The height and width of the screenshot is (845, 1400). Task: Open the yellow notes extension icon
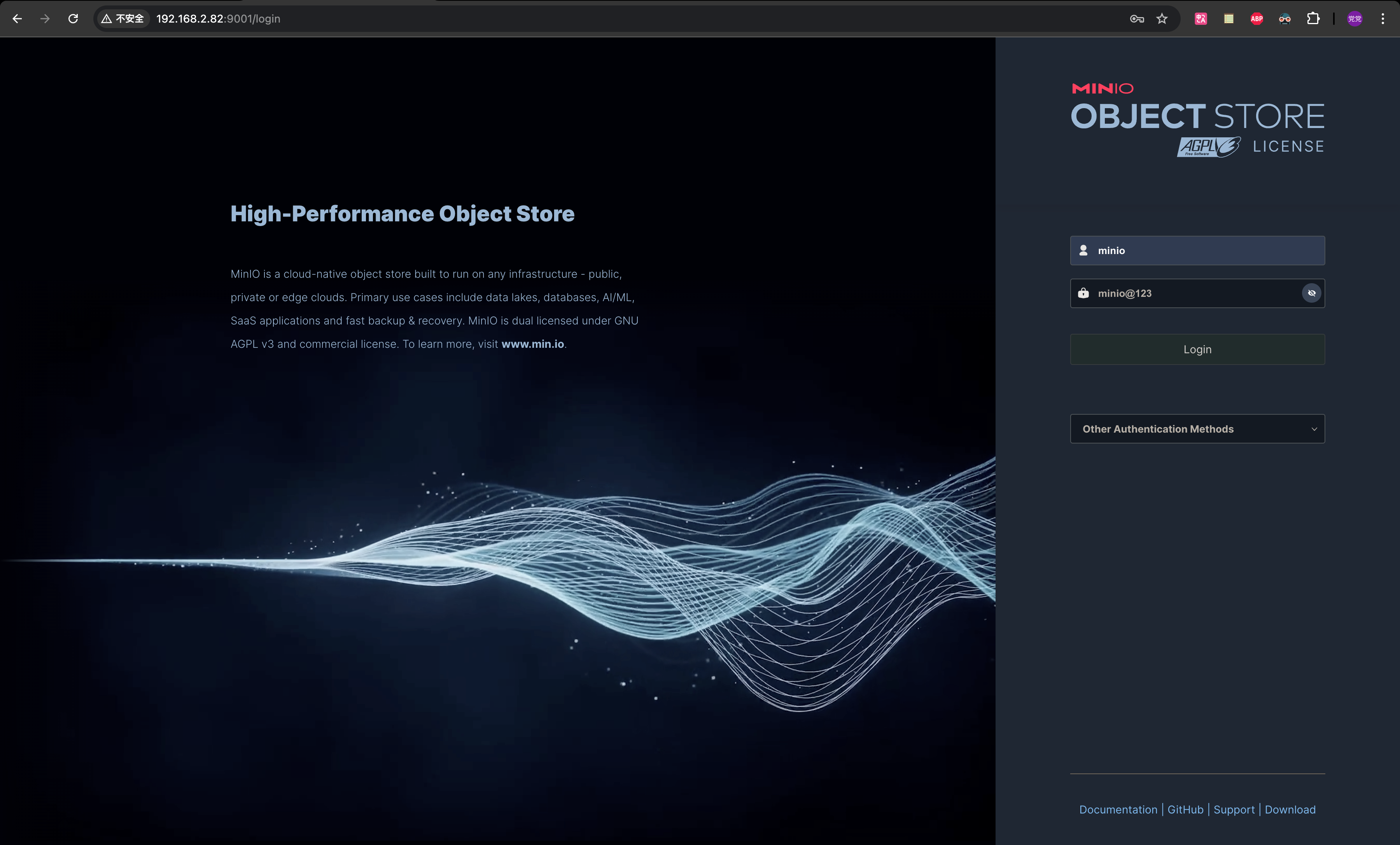[x=1228, y=19]
